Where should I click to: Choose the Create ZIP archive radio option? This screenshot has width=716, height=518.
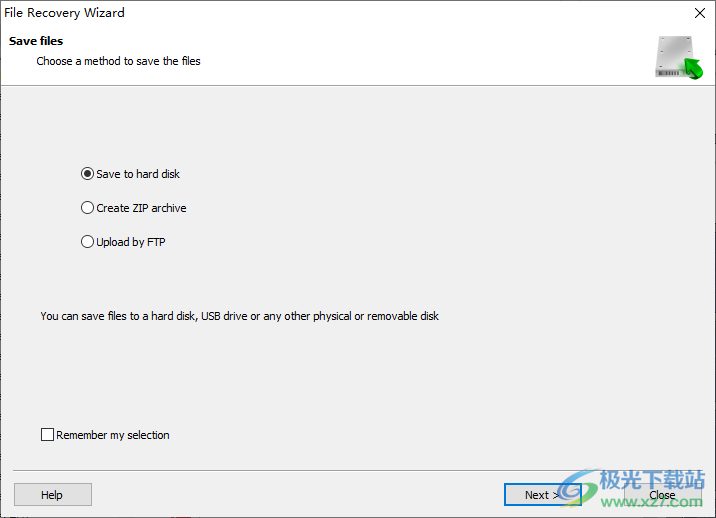(x=87, y=208)
